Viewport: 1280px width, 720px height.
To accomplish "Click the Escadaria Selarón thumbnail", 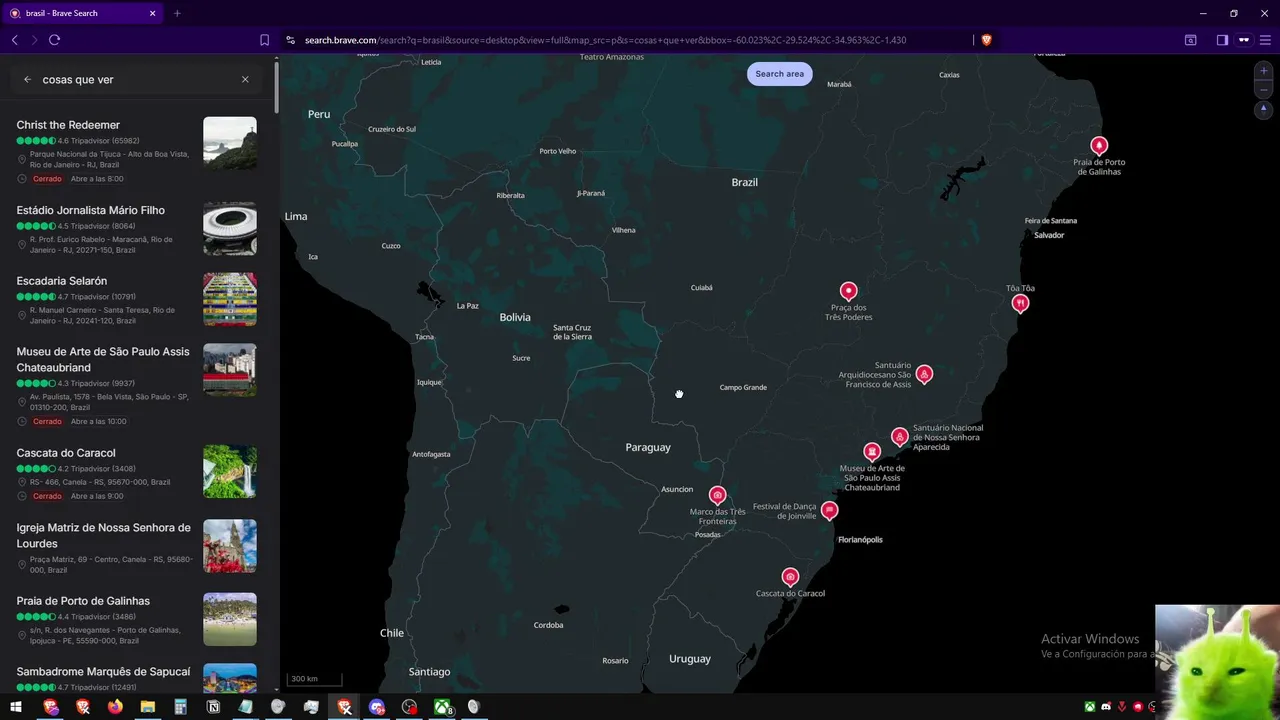I will coord(230,299).
